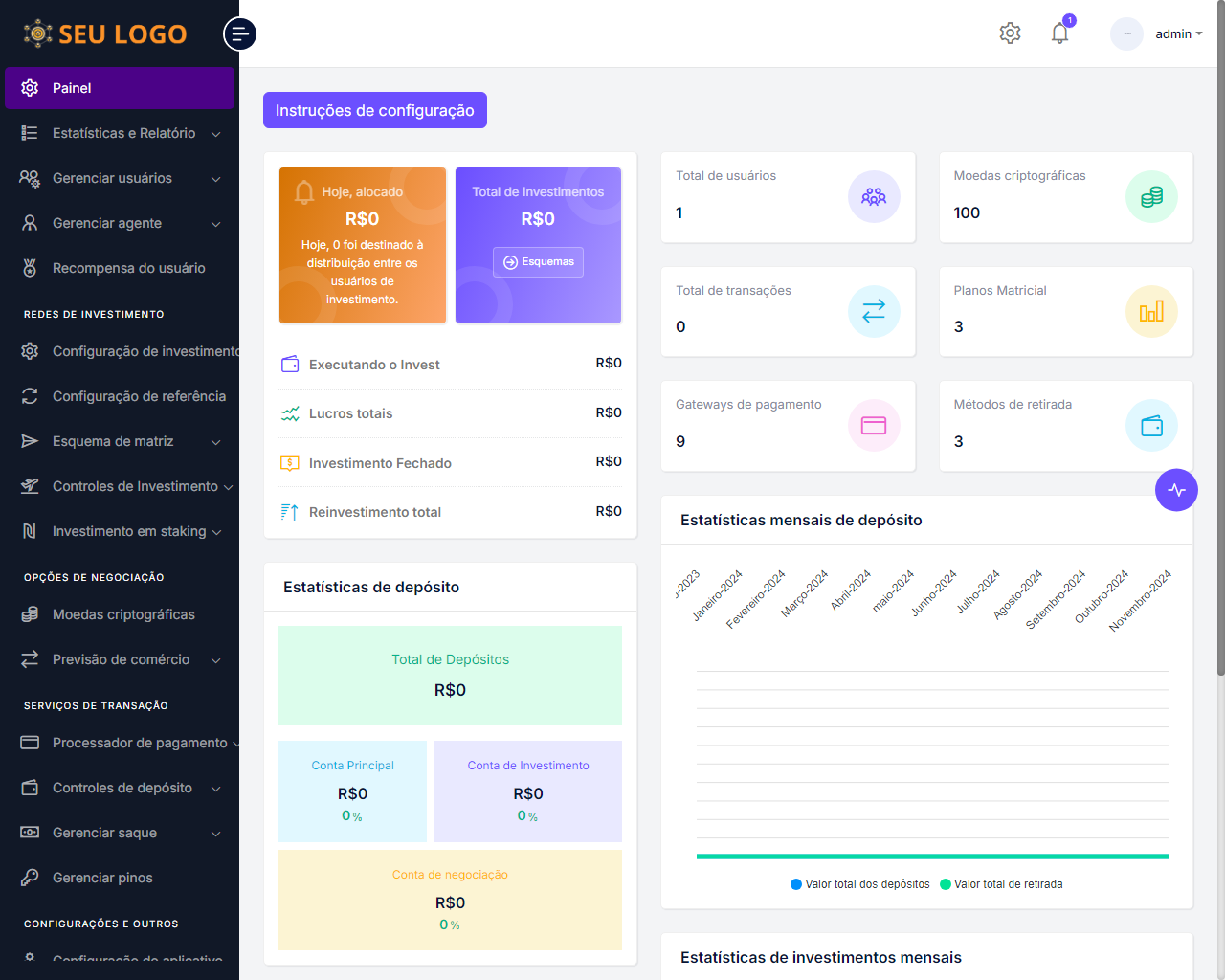
Task: Click the Esquemas button
Action: [x=538, y=262]
